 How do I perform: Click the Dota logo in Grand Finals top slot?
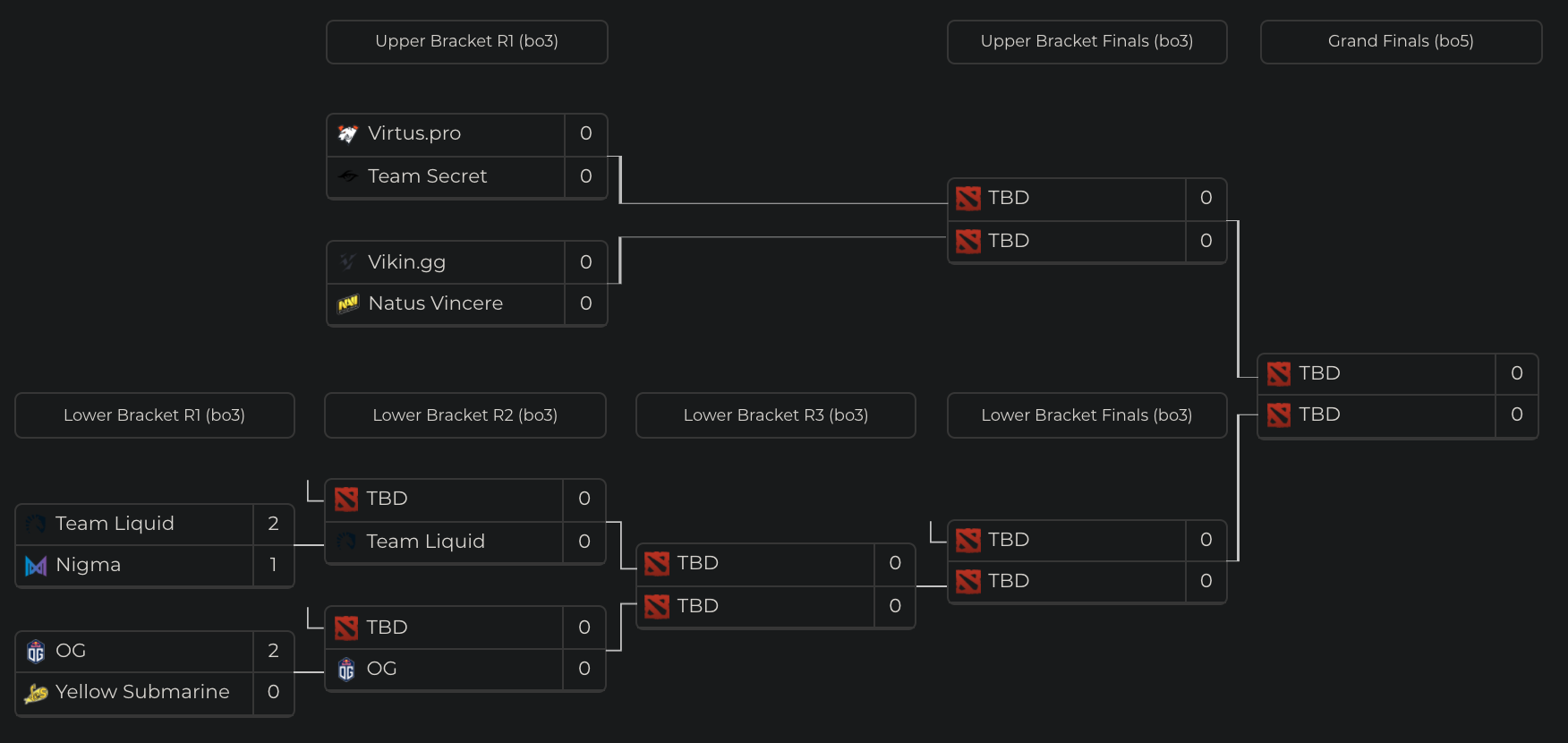click(x=1279, y=373)
